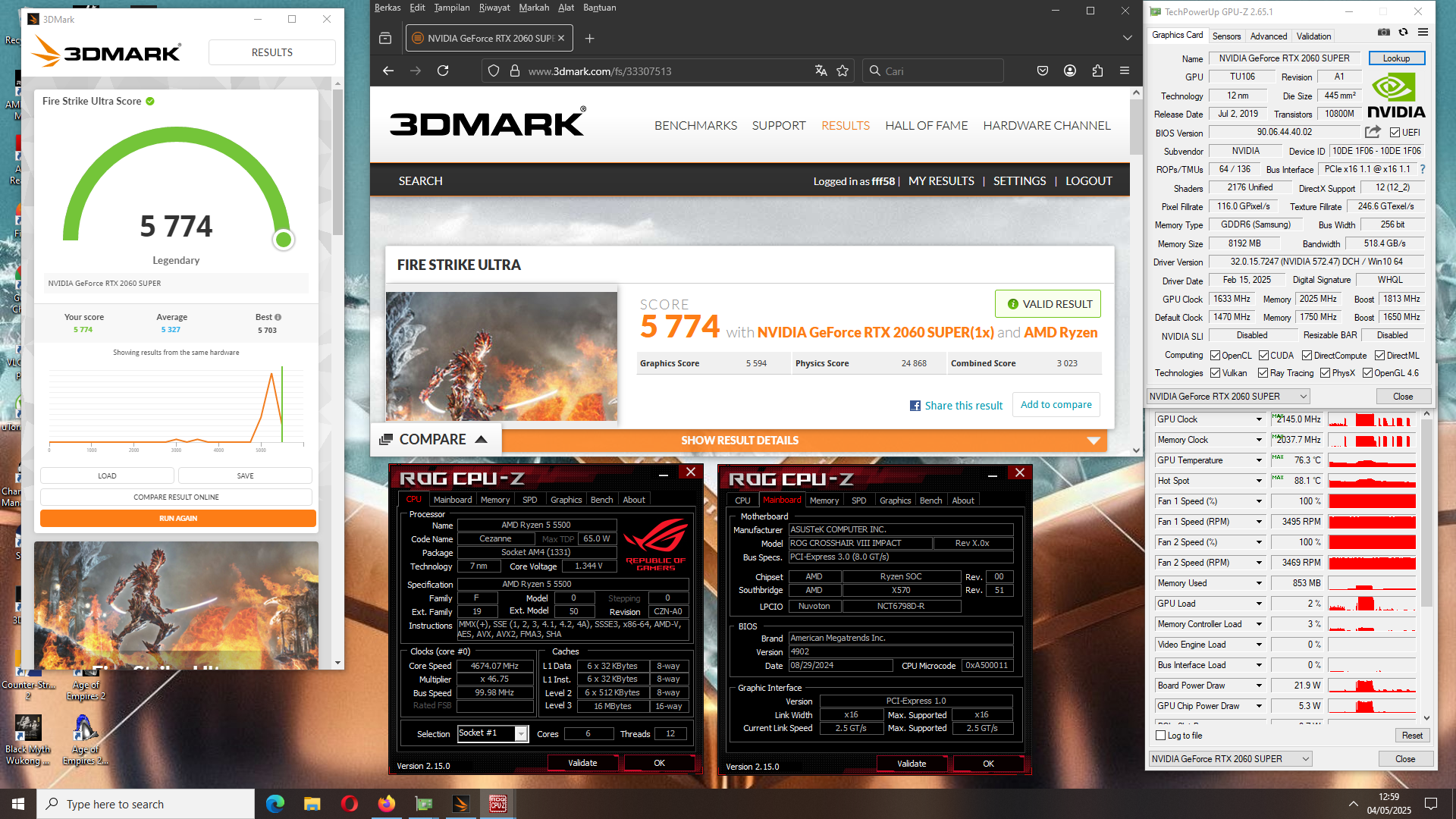This screenshot has height=819, width=1456.
Task: Click the BIOS version share/export icon
Action: (x=1373, y=133)
